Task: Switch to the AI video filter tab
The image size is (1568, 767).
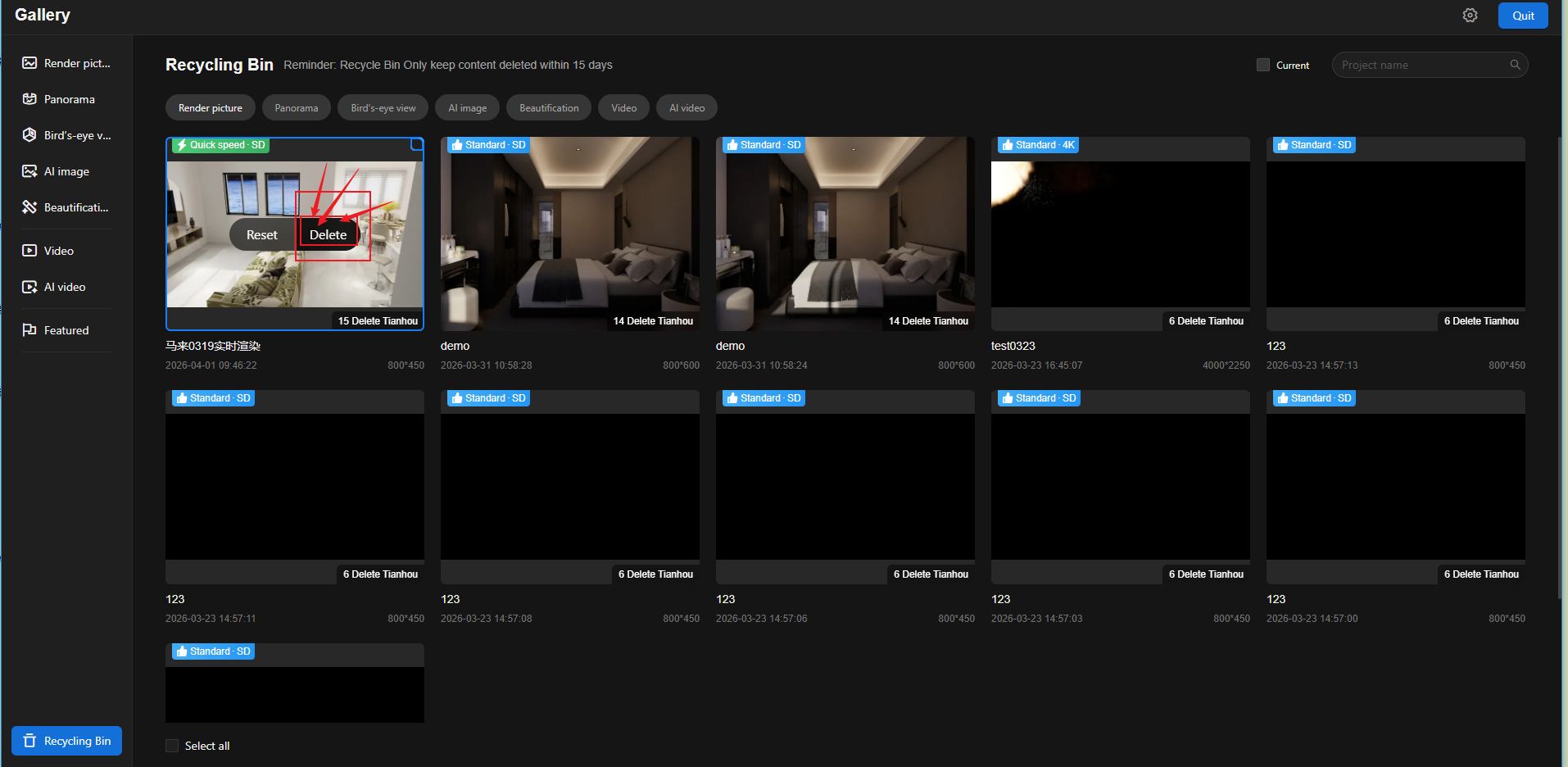Action: [x=687, y=108]
